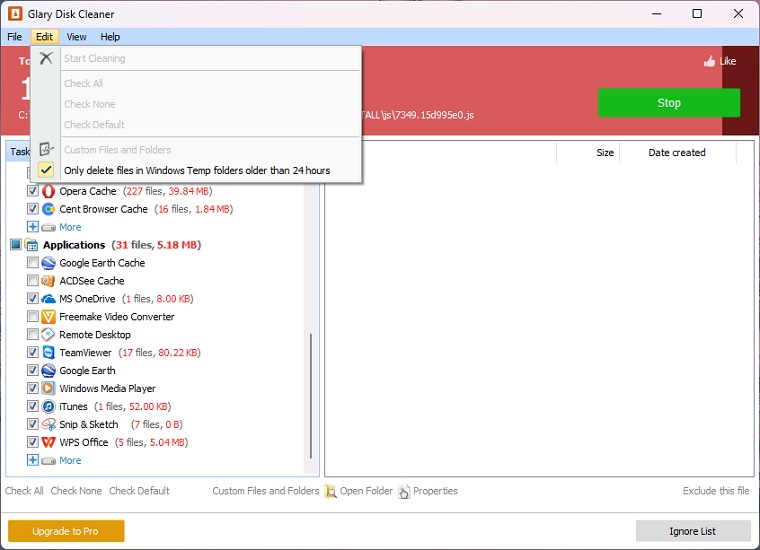Uncheck the MS OneDrive checkbox
Viewport: 760px width, 550px height.
[32, 299]
